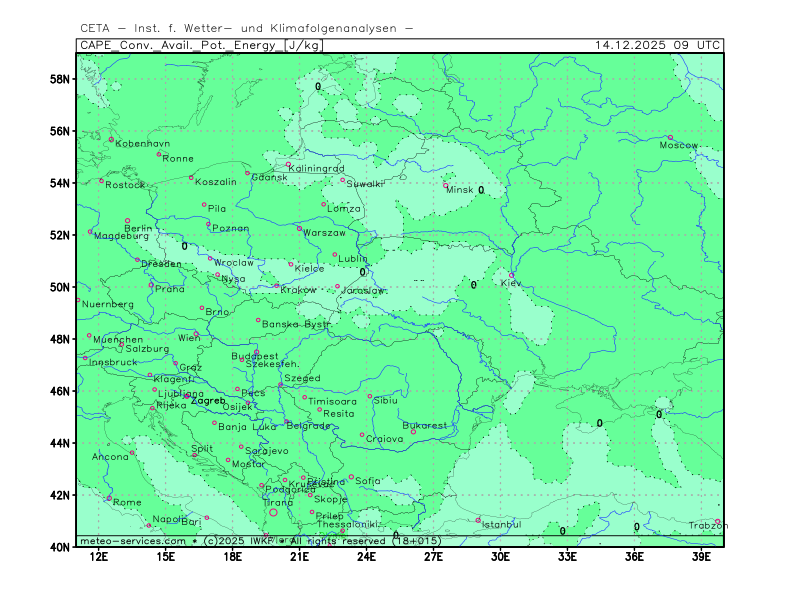The image size is (800, 600).
Task: Select the Sofia city marker
Action: (351, 477)
